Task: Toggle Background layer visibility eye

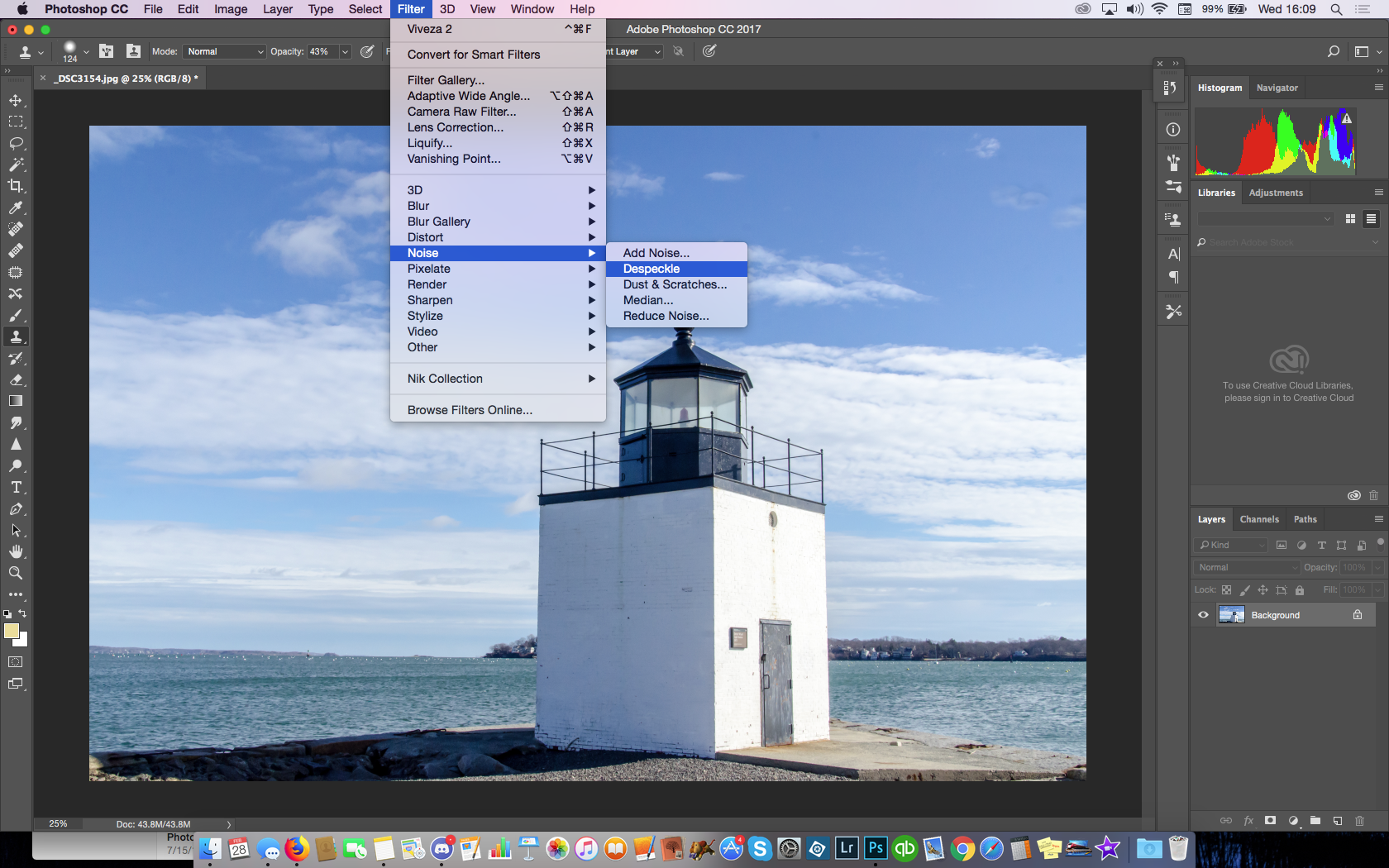Action: [x=1203, y=615]
